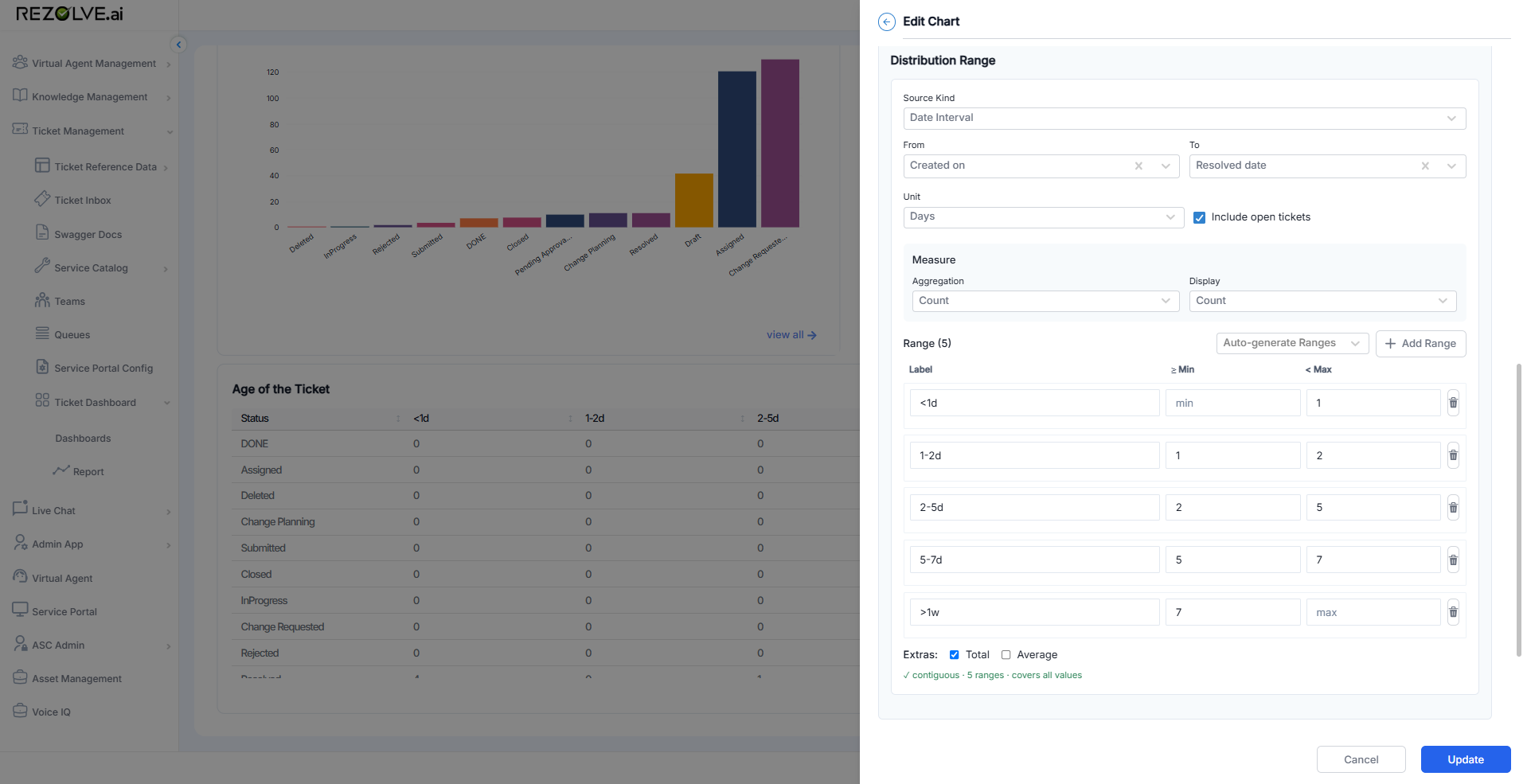The image size is (1527, 784).
Task: Delete the 1-2d range row
Action: pos(1453,455)
